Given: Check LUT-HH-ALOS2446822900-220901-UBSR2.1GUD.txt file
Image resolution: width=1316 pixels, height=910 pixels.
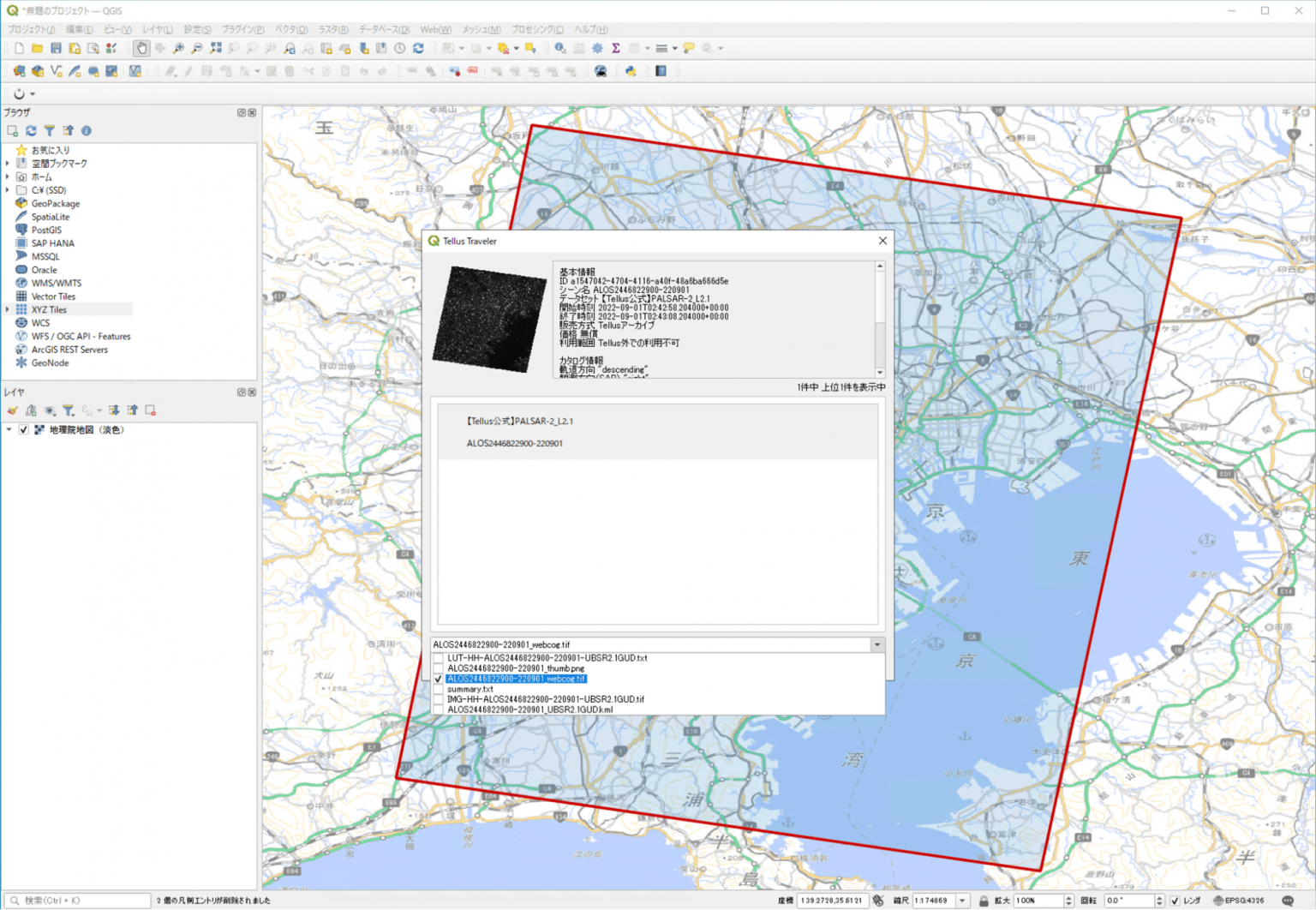Looking at the screenshot, I should coord(439,658).
